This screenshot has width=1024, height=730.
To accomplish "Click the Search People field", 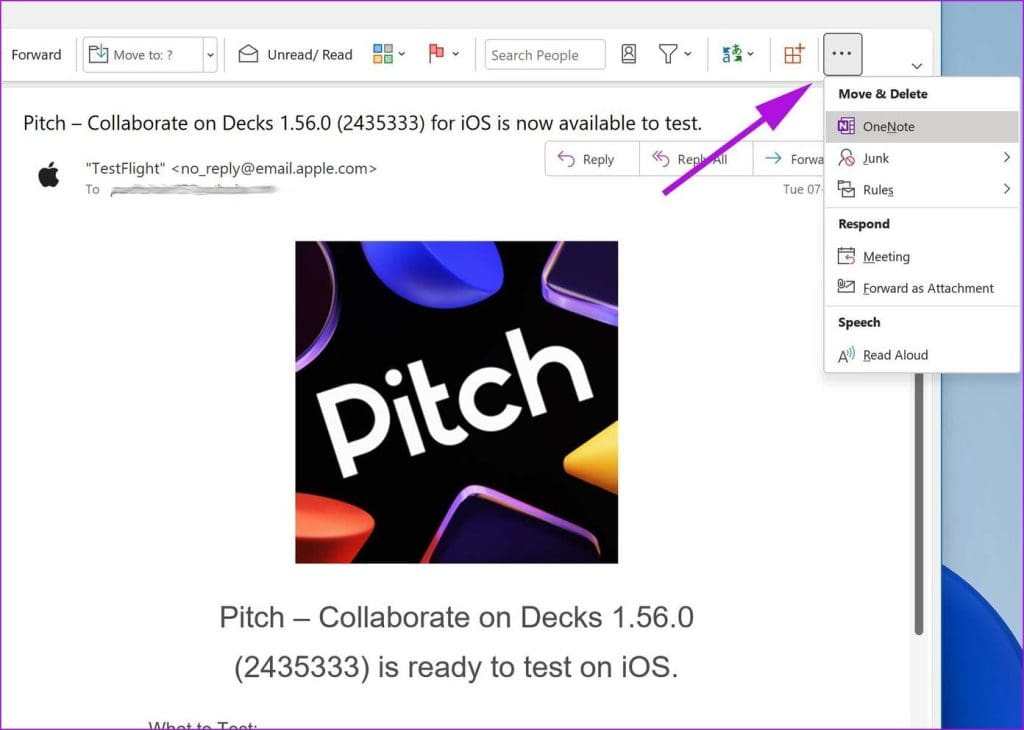I will point(544,54).
